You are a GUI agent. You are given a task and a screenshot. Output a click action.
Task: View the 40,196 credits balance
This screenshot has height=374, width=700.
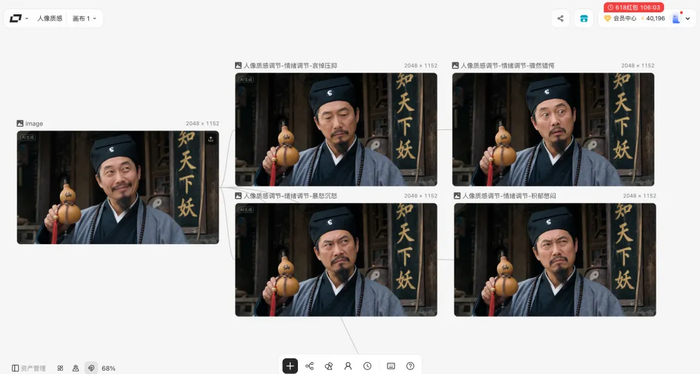653,18
